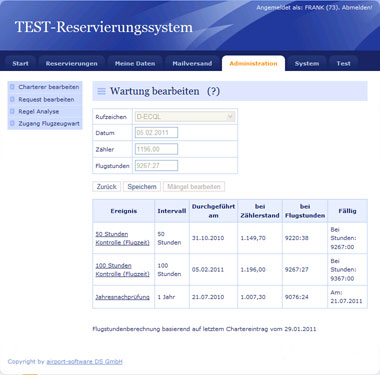The width and height of the screenshot is (380, 375).
Task: Click the Ereignis column header
Action: tap(124, 211)
